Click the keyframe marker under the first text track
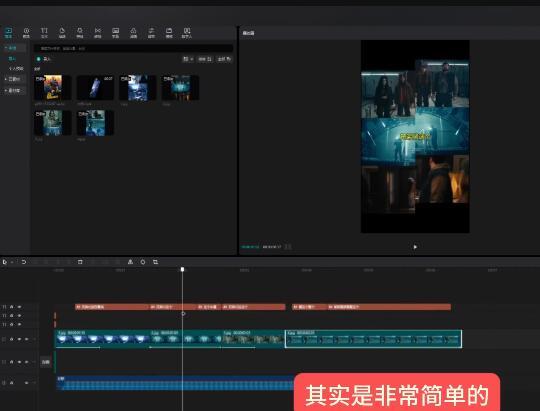This screenshot has width=540, height=411. 183,314
